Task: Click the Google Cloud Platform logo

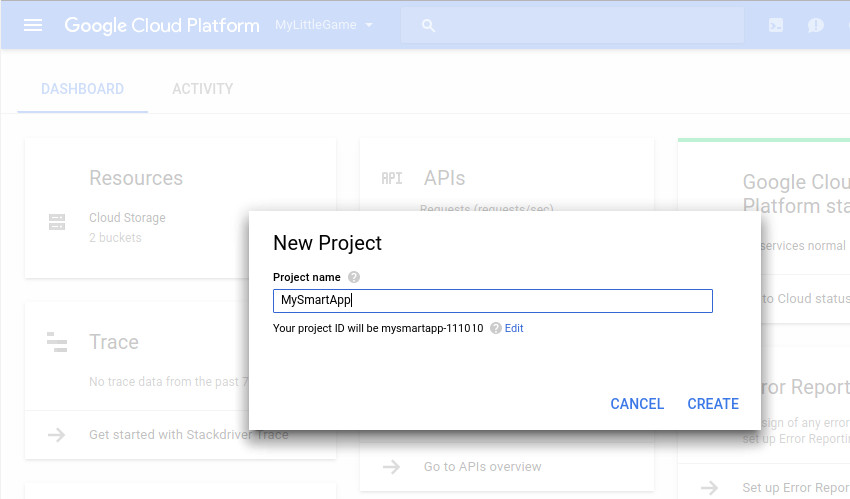Action: [162, 25]
